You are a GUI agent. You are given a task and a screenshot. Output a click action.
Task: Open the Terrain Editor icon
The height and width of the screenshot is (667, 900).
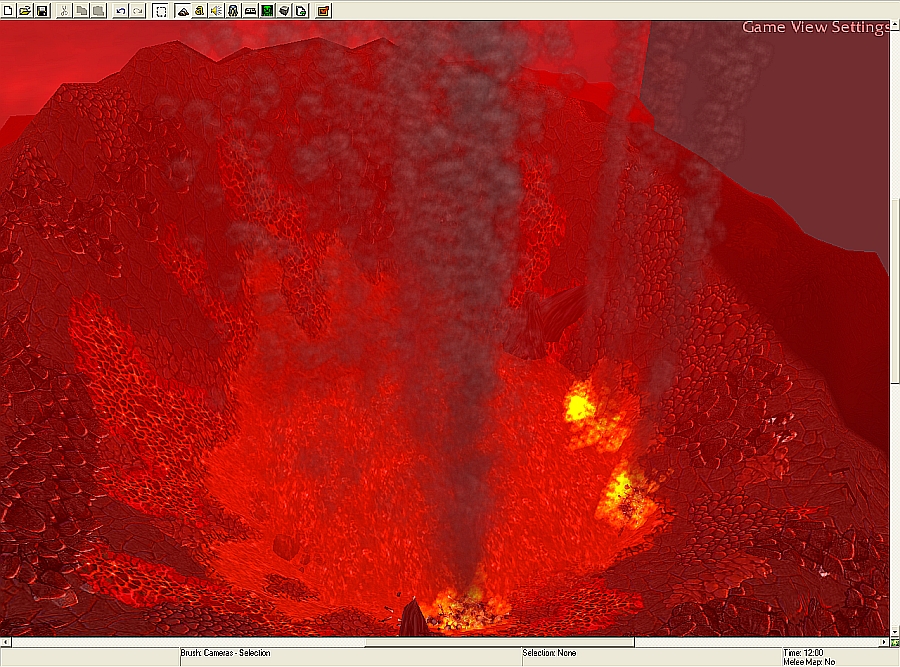(183, 10)
